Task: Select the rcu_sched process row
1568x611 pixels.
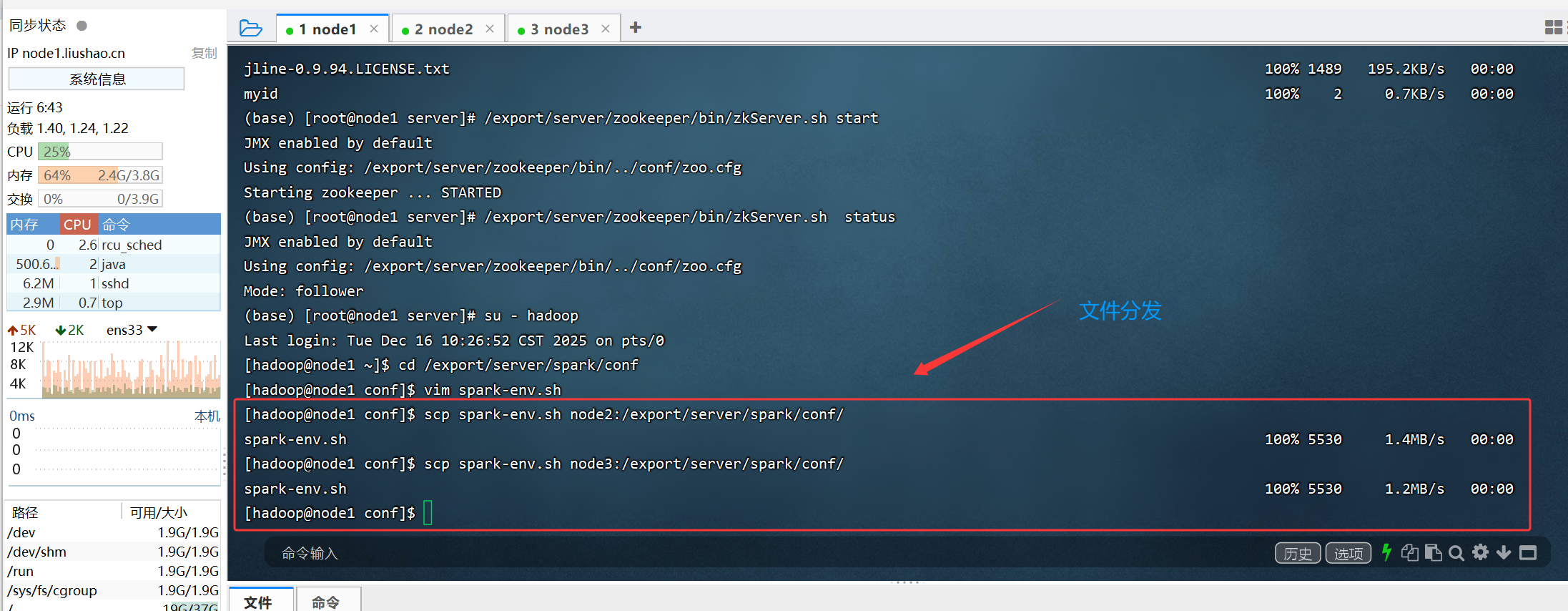Action: (x=114, y=245)
